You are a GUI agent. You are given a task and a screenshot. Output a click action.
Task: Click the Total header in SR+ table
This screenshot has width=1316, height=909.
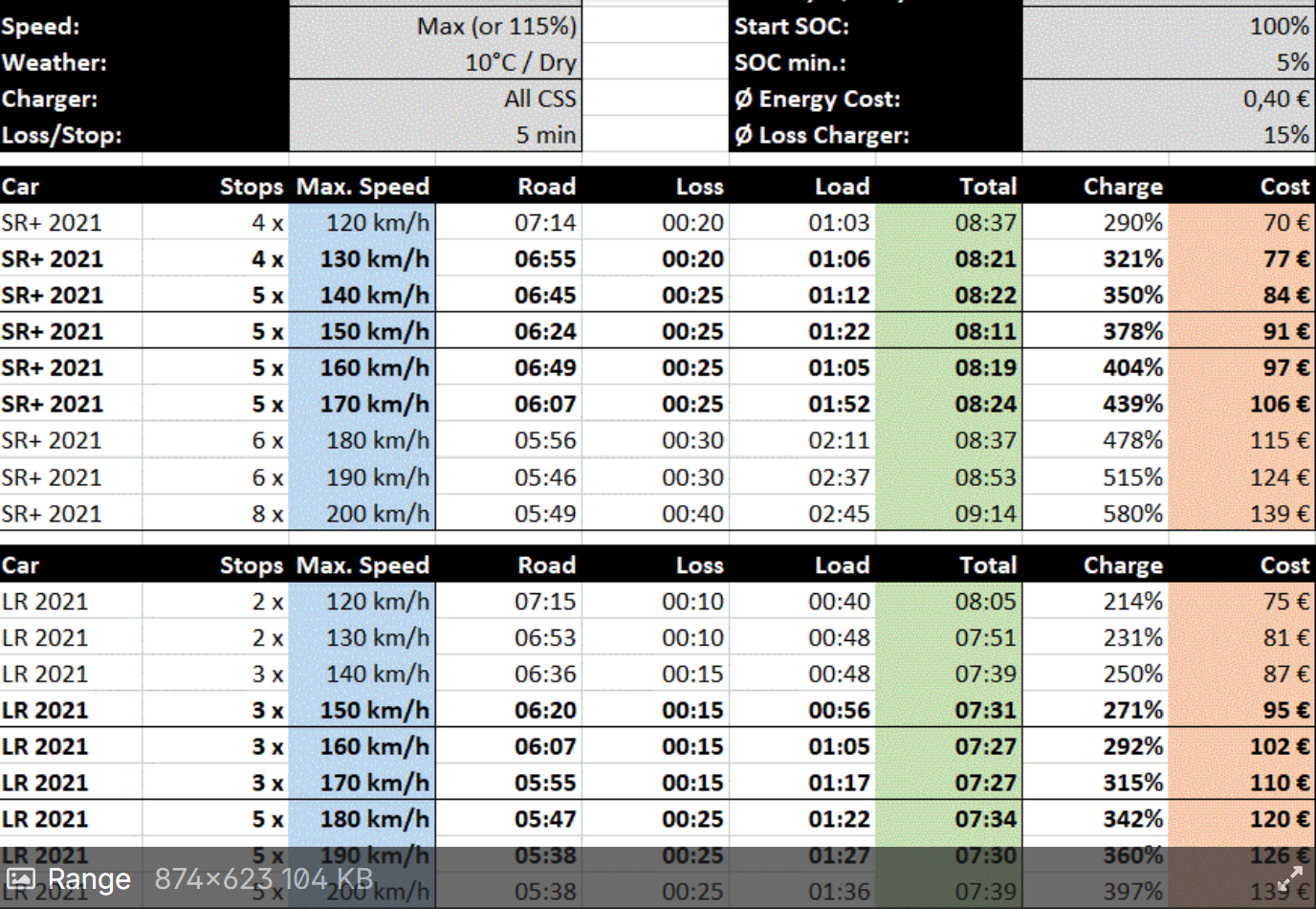(988, 187)
